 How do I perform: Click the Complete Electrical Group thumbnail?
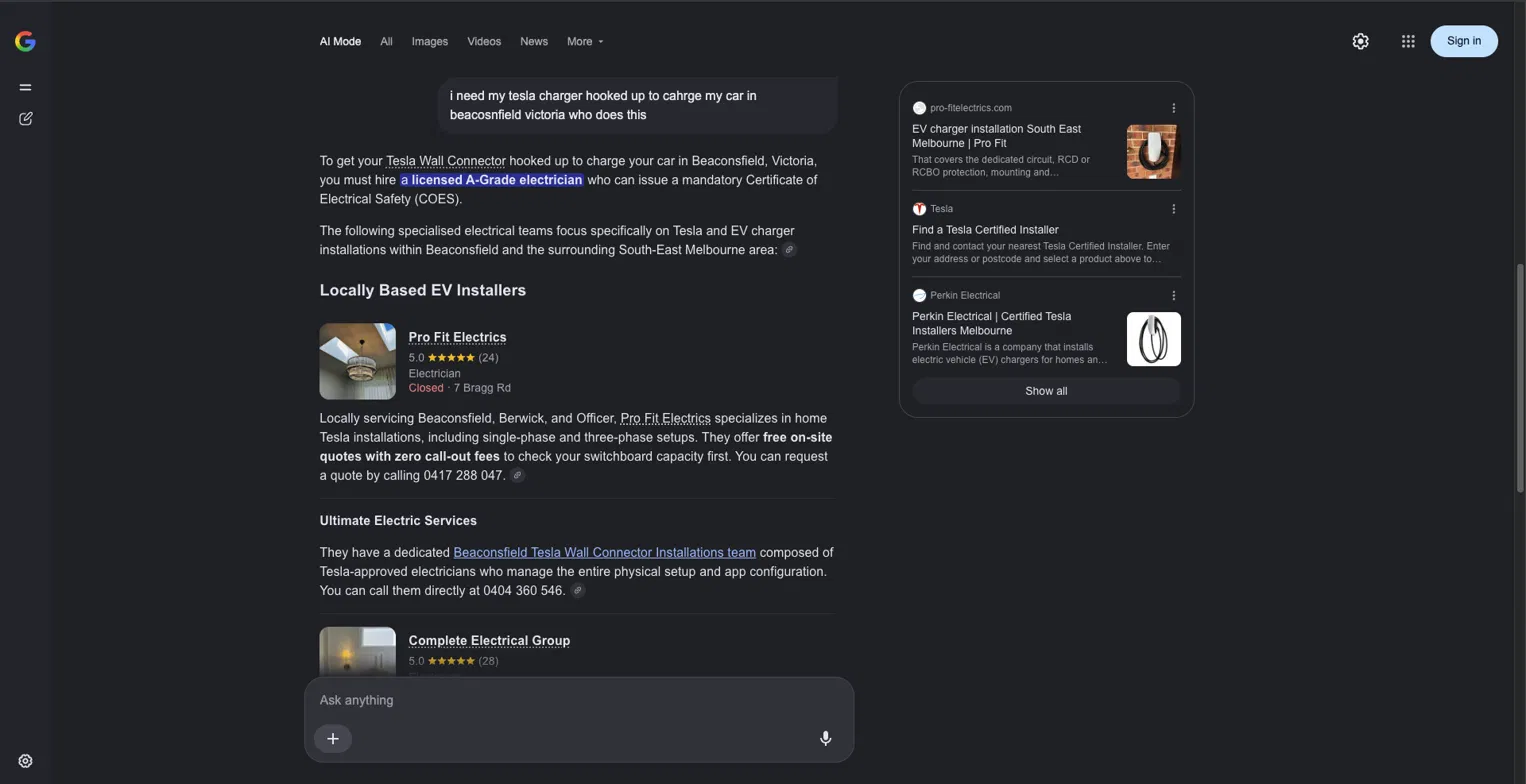point(358,652)
